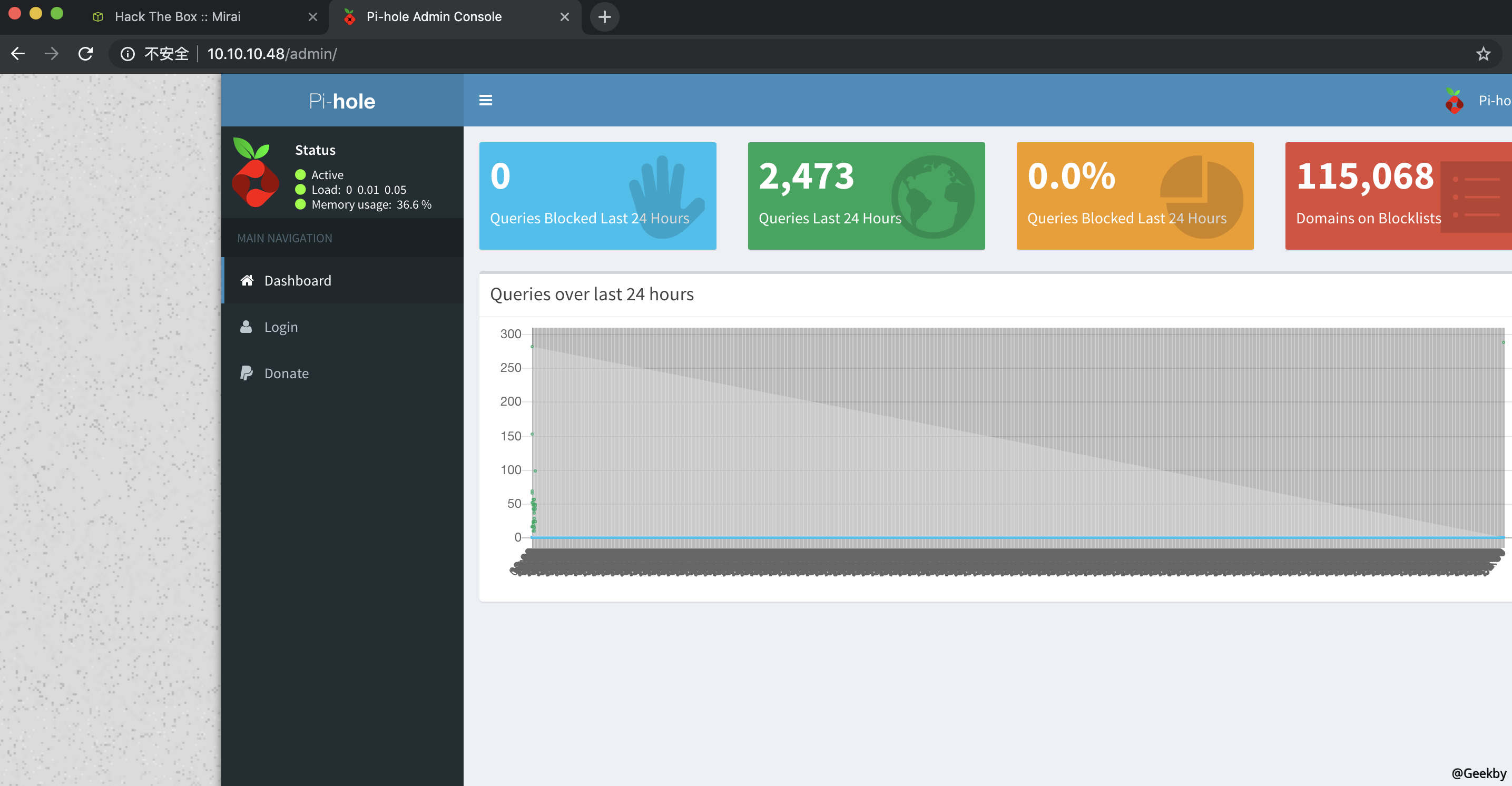Click the Pi-hole header title link

pos(342,101)
